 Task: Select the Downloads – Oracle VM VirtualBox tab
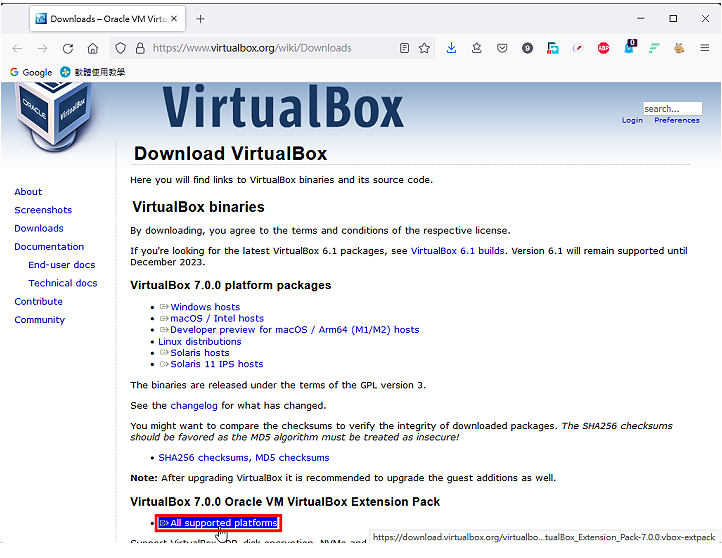click(108, 19)
